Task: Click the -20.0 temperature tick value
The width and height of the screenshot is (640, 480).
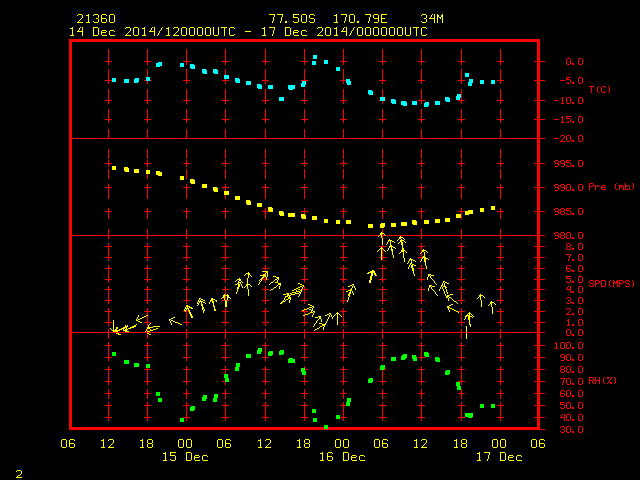Action: [x=569, y=139]
